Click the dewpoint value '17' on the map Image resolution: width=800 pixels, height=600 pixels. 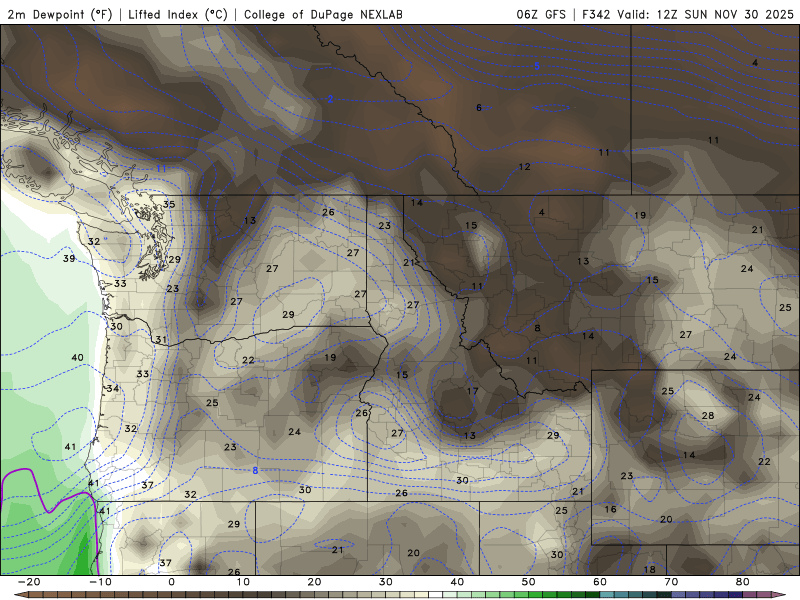point(472,391)
